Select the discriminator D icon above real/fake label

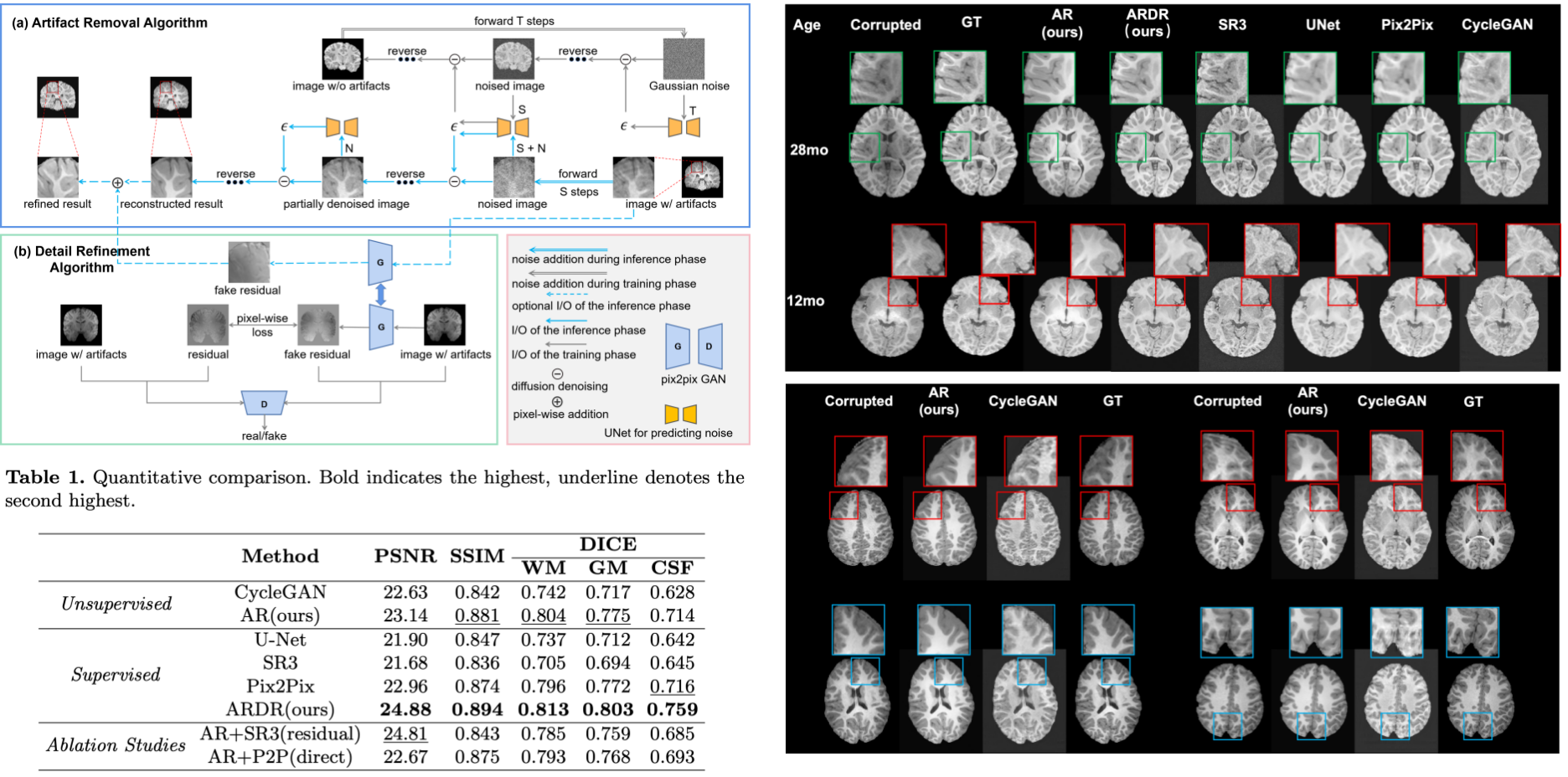pyautogui.click(x=266, y=404)
